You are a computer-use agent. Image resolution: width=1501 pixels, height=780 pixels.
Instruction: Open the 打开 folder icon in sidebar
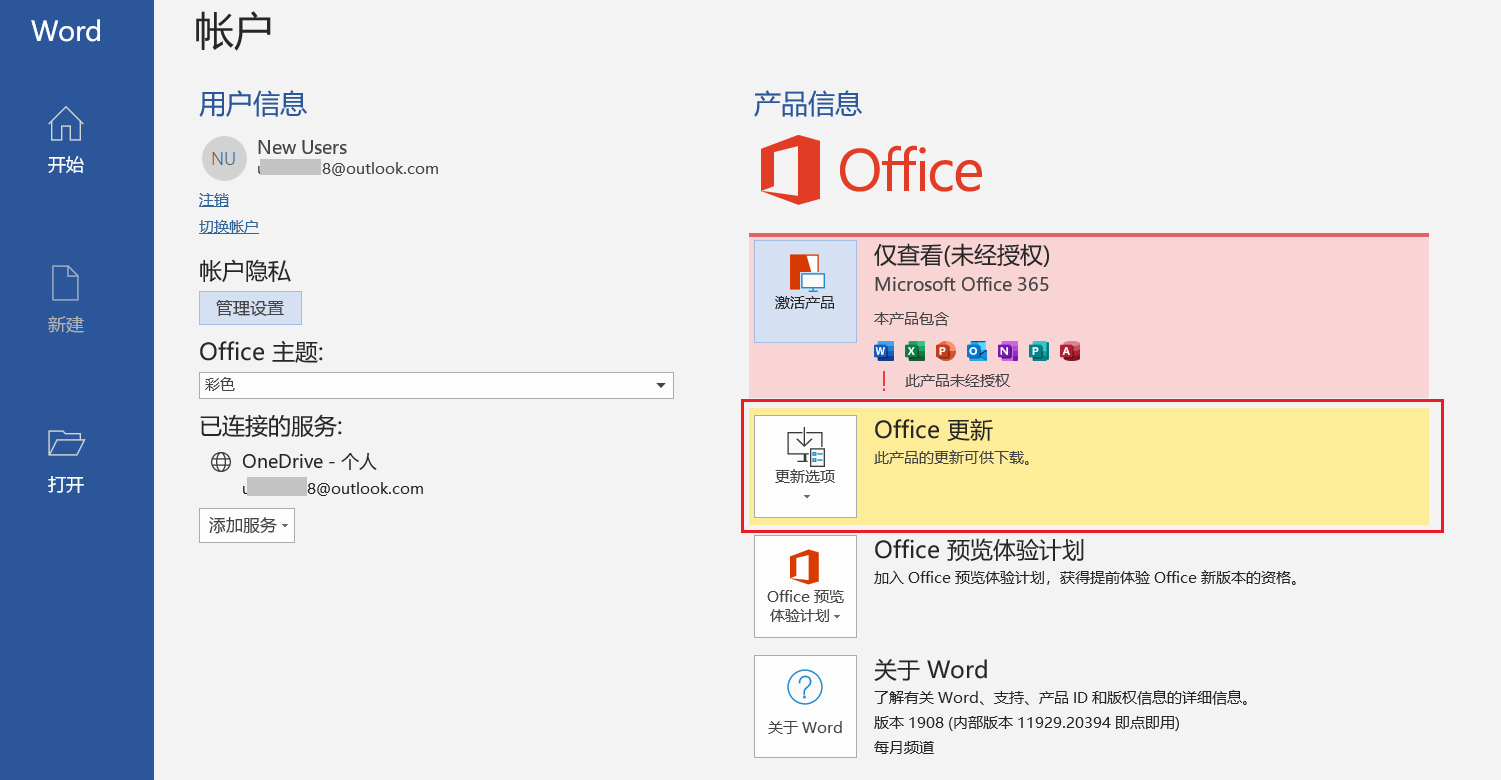[x=66, y=459]
